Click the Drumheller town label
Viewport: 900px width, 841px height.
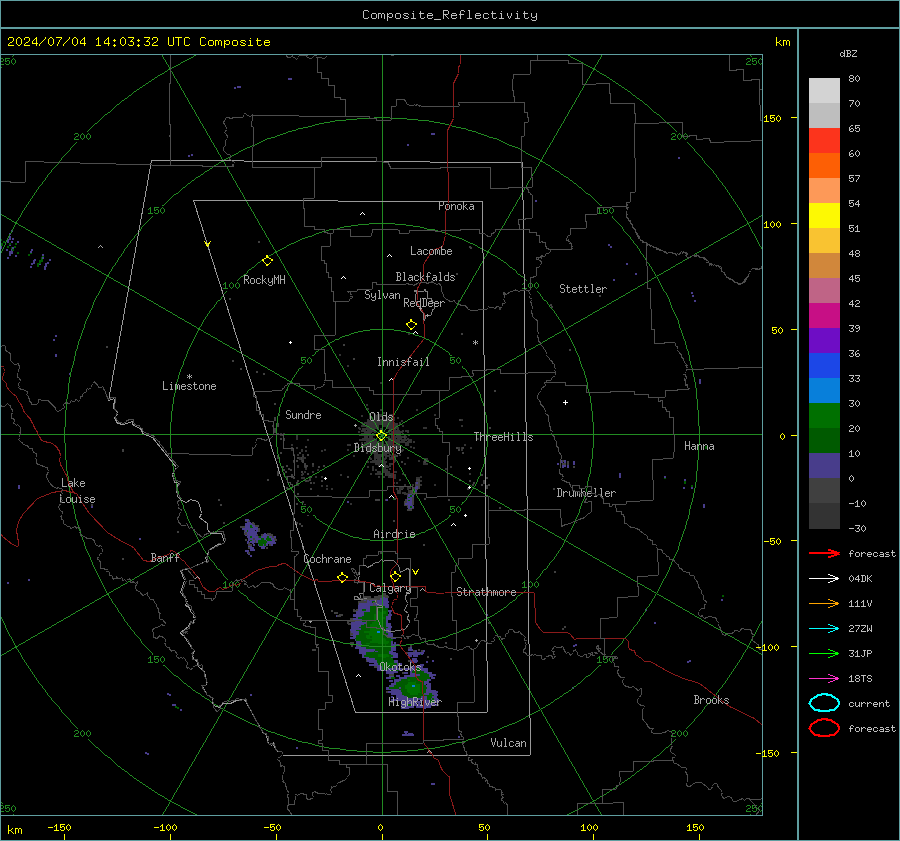tap(586, 493)
